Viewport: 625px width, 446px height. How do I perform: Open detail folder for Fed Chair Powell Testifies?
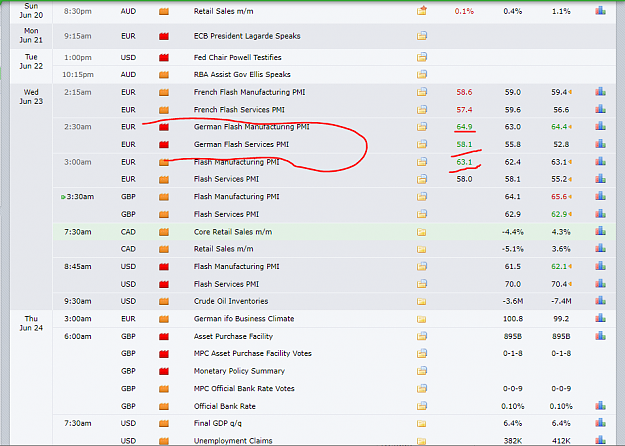coord(422,57)
